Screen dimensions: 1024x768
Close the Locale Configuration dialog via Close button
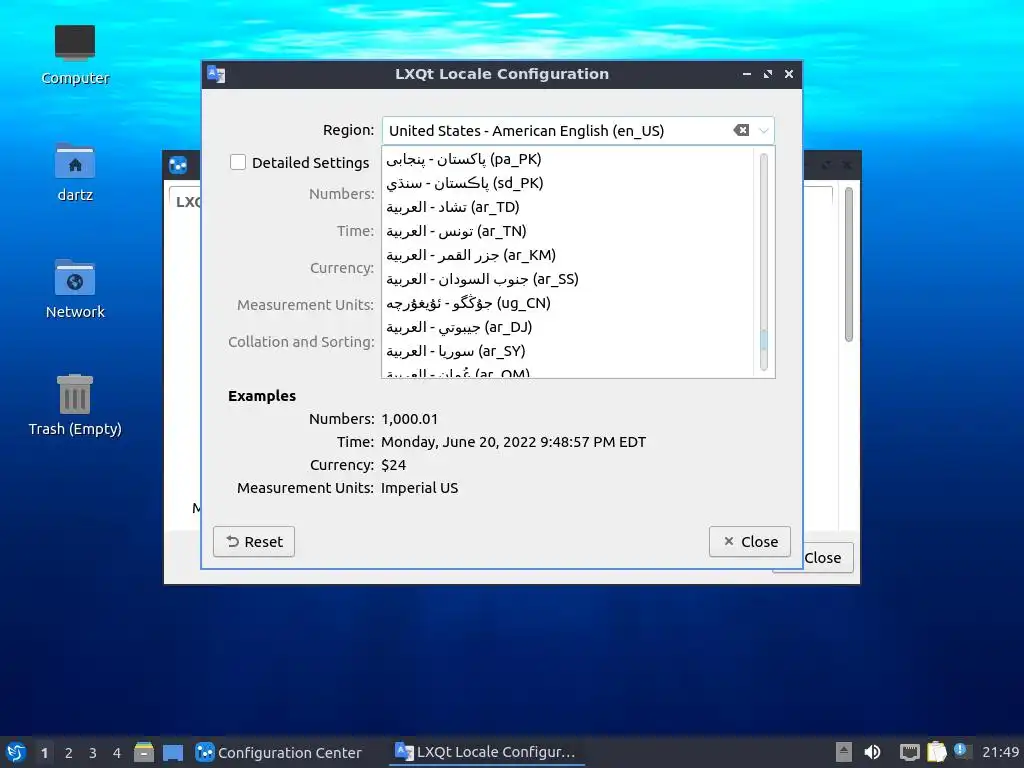click(750, 541)
